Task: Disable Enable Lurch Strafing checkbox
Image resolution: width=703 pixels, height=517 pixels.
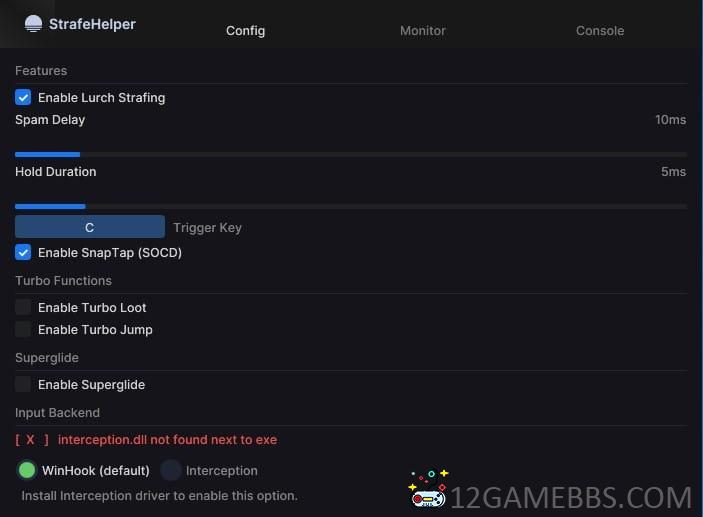Action: click(x=23, y=97)
